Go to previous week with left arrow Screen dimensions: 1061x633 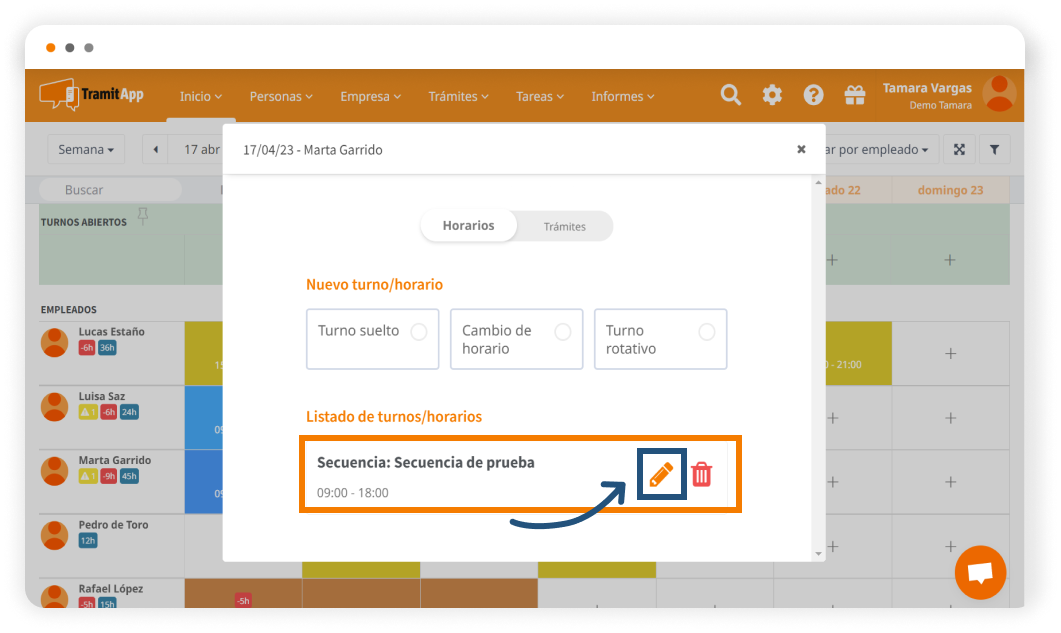click(x=156, y=150)
